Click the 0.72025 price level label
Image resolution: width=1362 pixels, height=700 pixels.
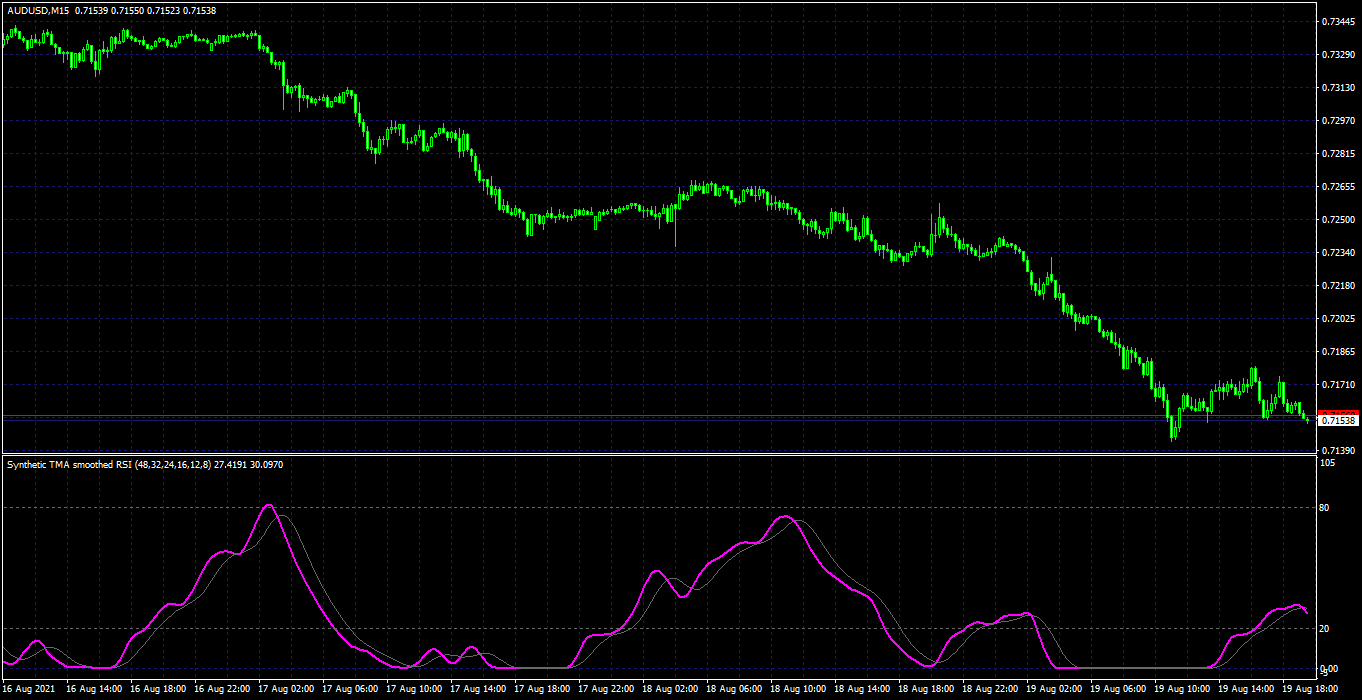(x=1338, y=318)
